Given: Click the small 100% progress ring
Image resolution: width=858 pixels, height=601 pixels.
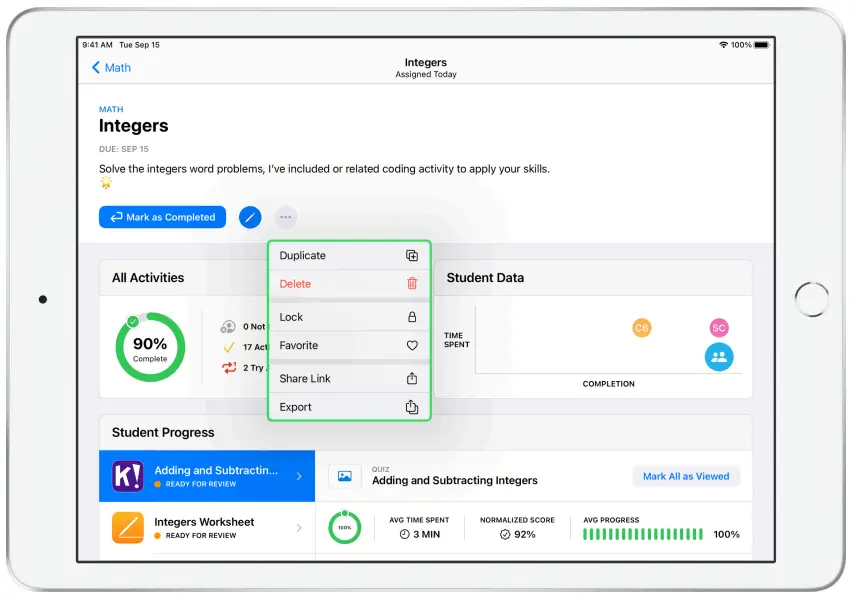Looking at the screenshot, I should [345, 527].
